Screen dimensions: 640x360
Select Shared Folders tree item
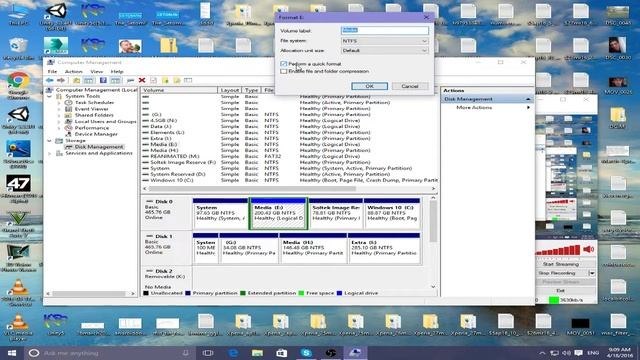coord(94,115)
